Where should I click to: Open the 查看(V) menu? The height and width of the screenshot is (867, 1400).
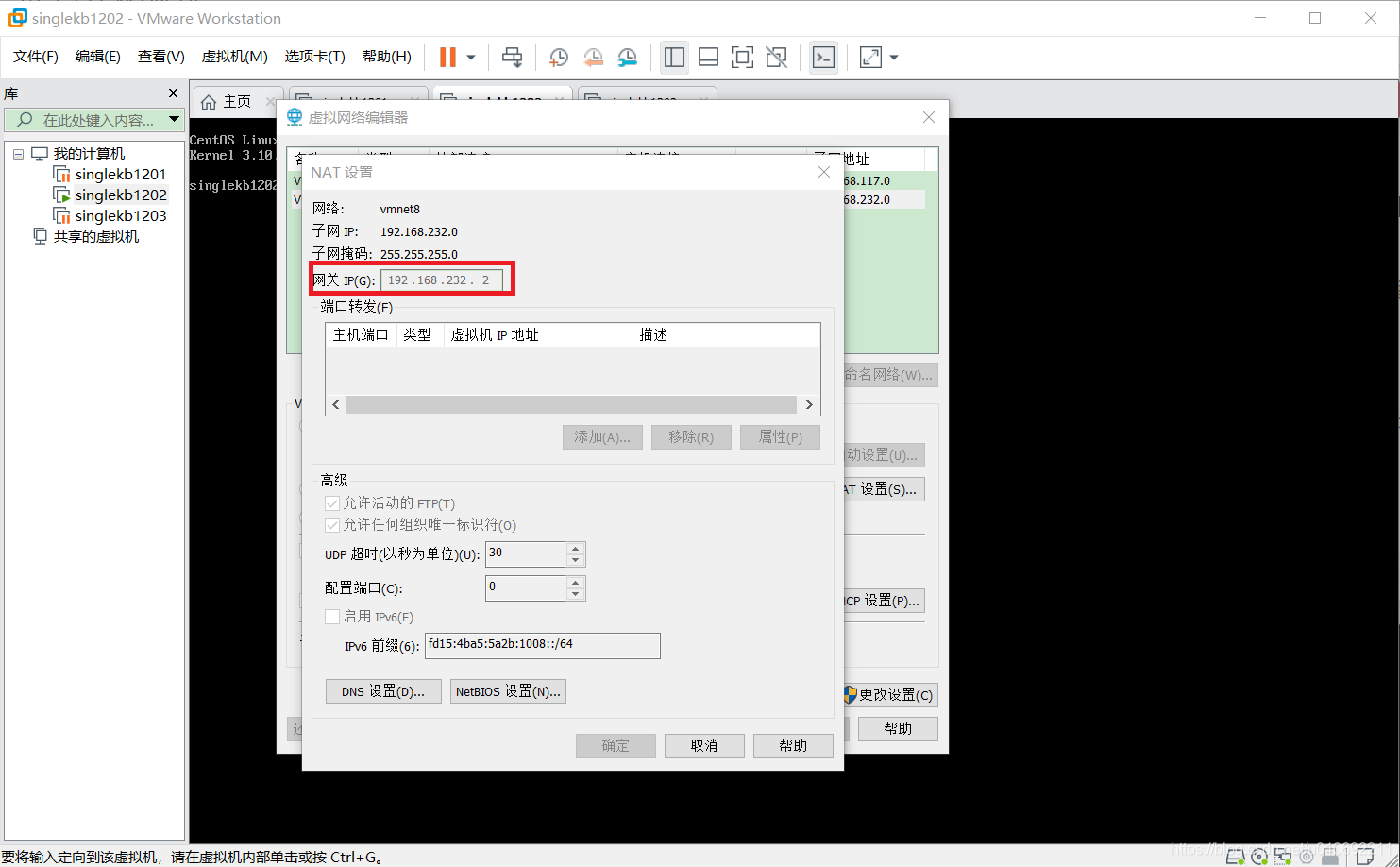coord(161,57)
